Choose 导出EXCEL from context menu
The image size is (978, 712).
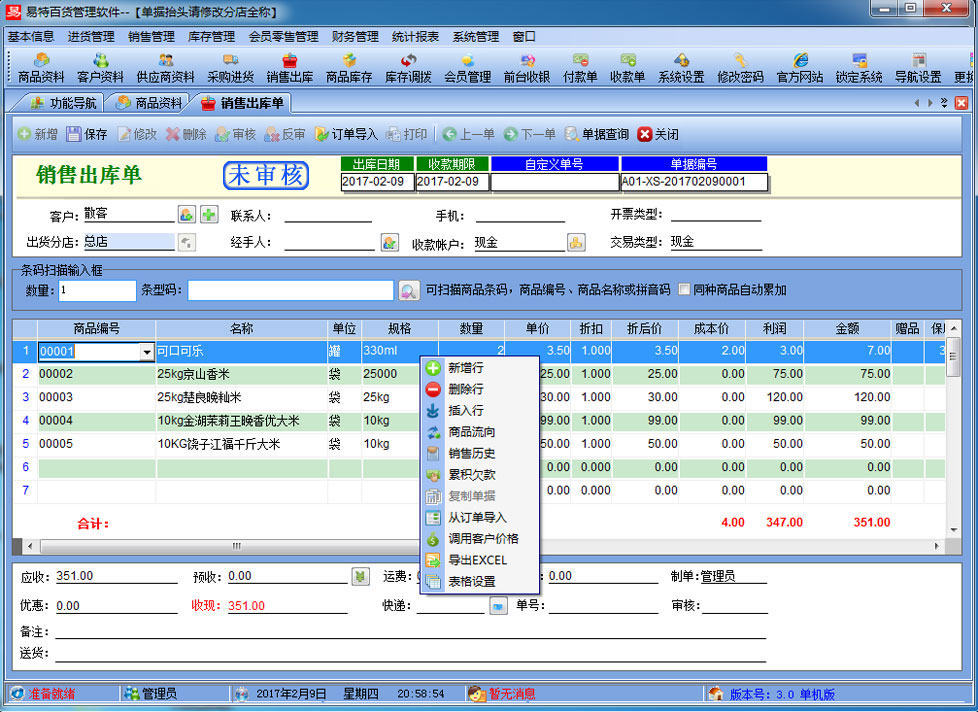(477, 560)
